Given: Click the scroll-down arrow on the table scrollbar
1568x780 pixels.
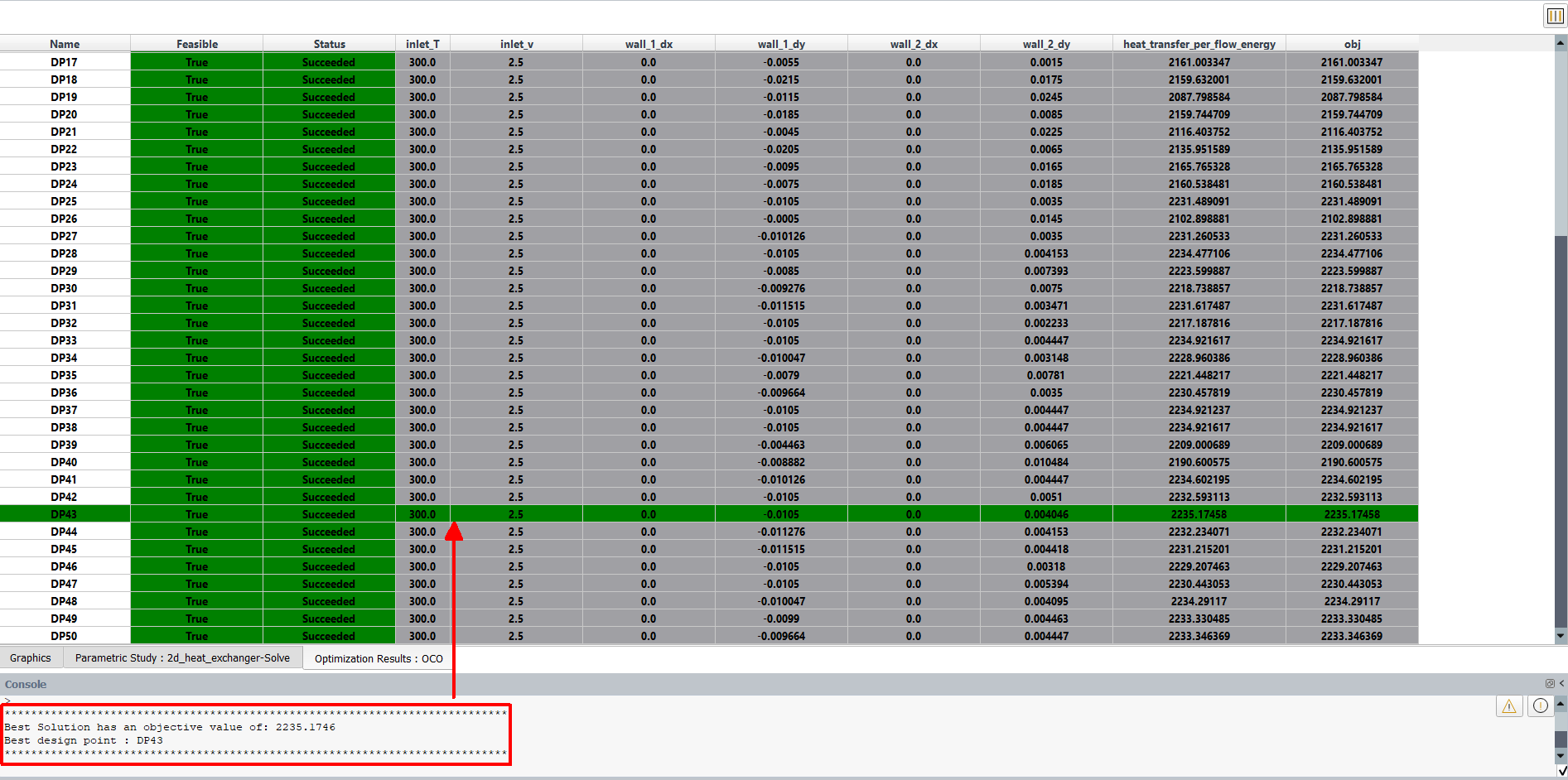Looking at the screenshot, I should click(x=1559, y=638).
